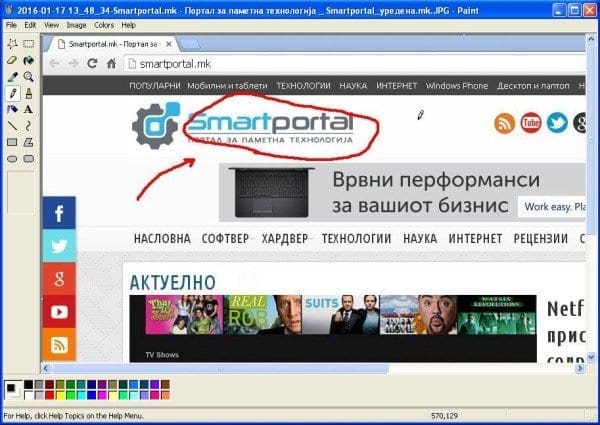The image size is (600, 425).
Task: Click the horizontal scrollbar left arrow
Action: tap(46, 368)
